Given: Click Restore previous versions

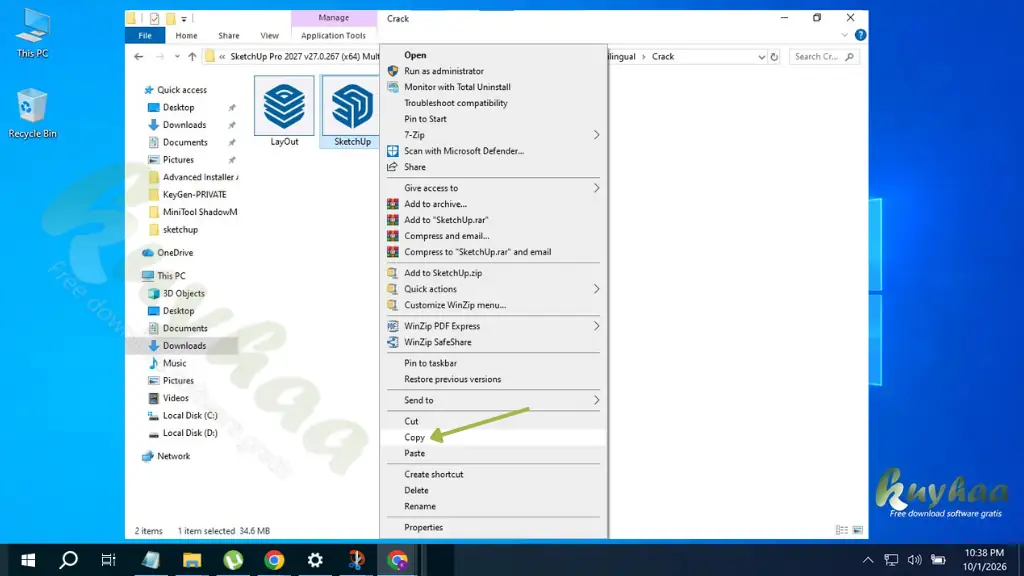Looking at the screenshot, I should tap(453, 379).
